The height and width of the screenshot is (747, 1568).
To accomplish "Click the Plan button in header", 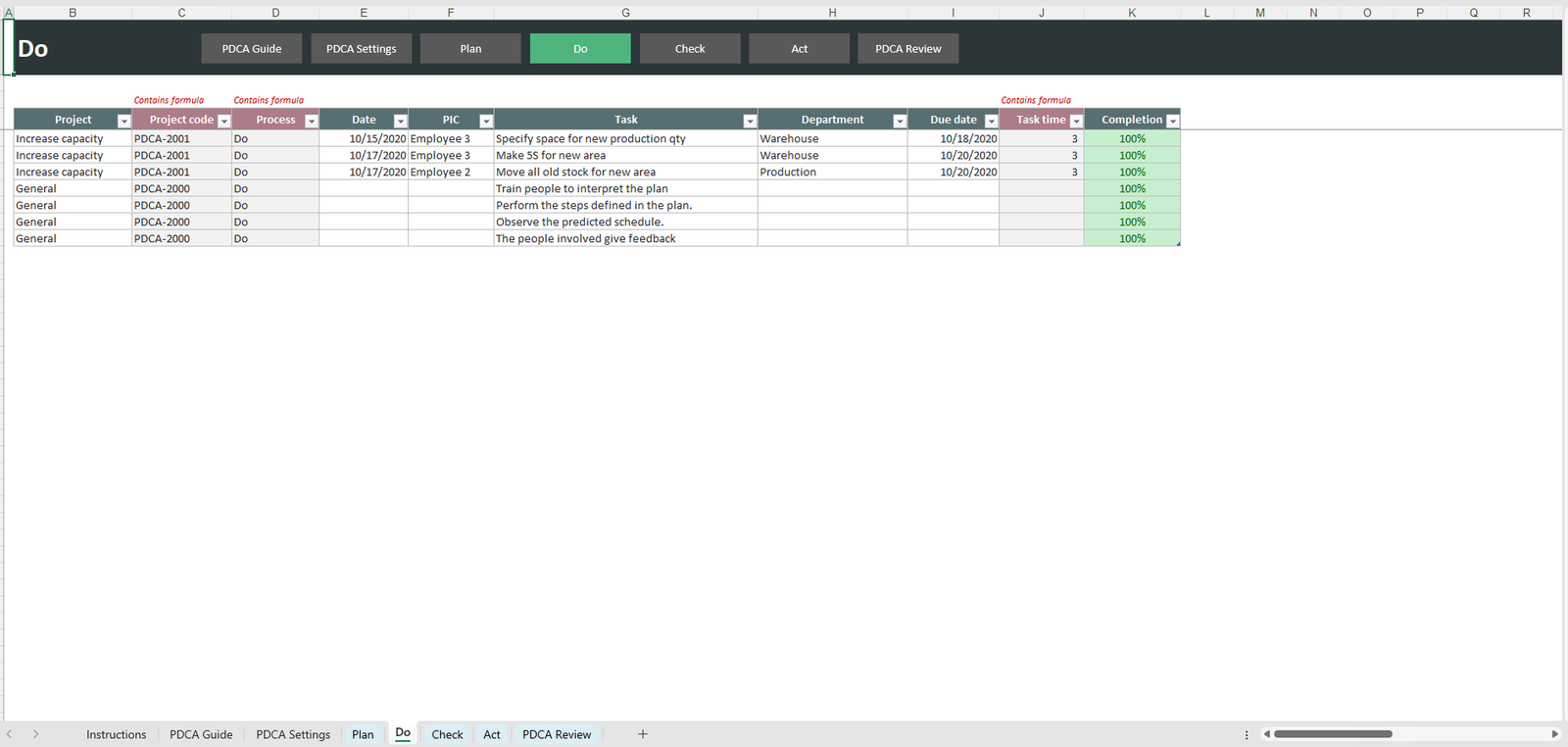I will tap(470, 49).
